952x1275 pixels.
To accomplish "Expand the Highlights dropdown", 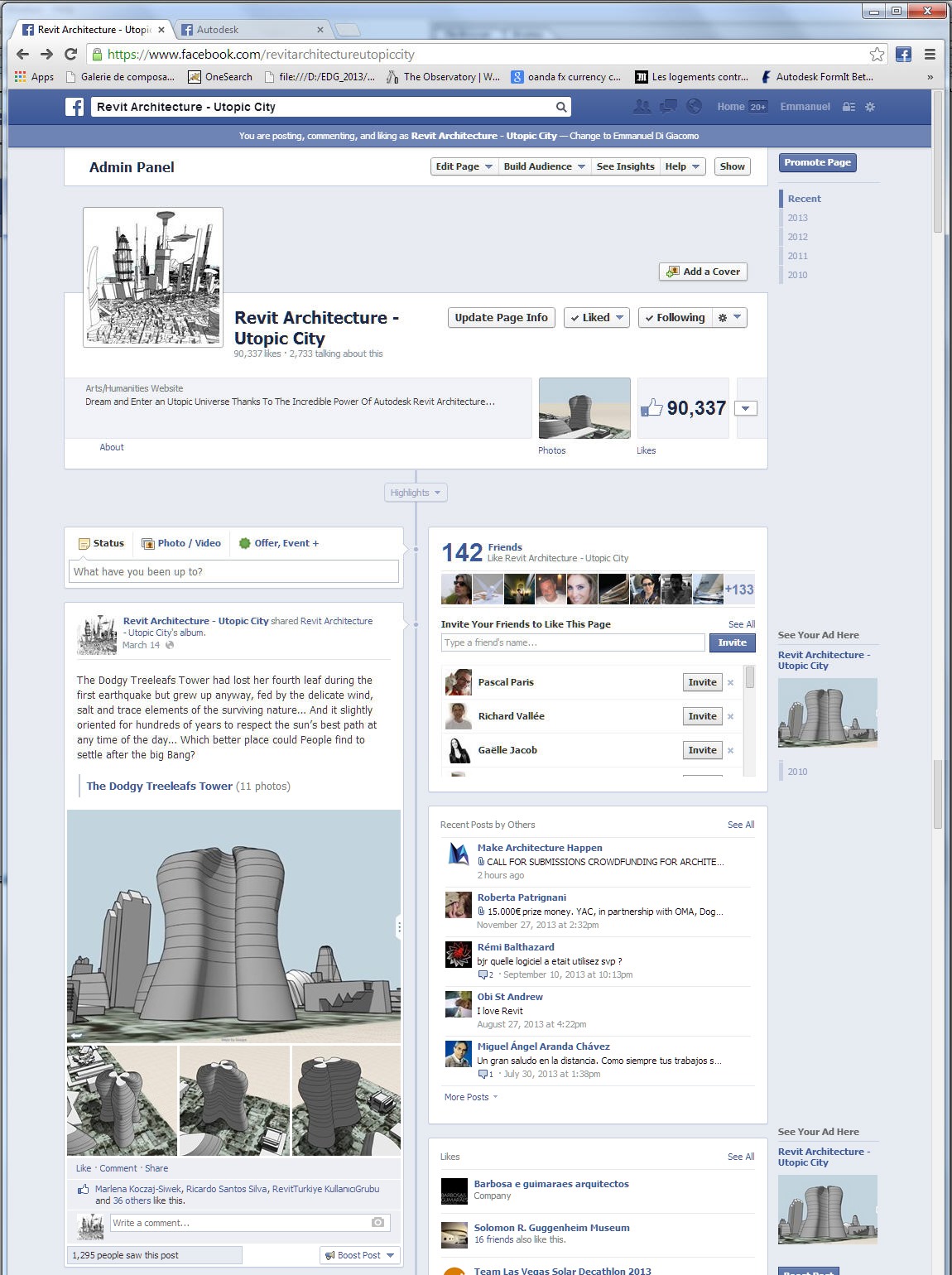I will click(x=416, y=493).
